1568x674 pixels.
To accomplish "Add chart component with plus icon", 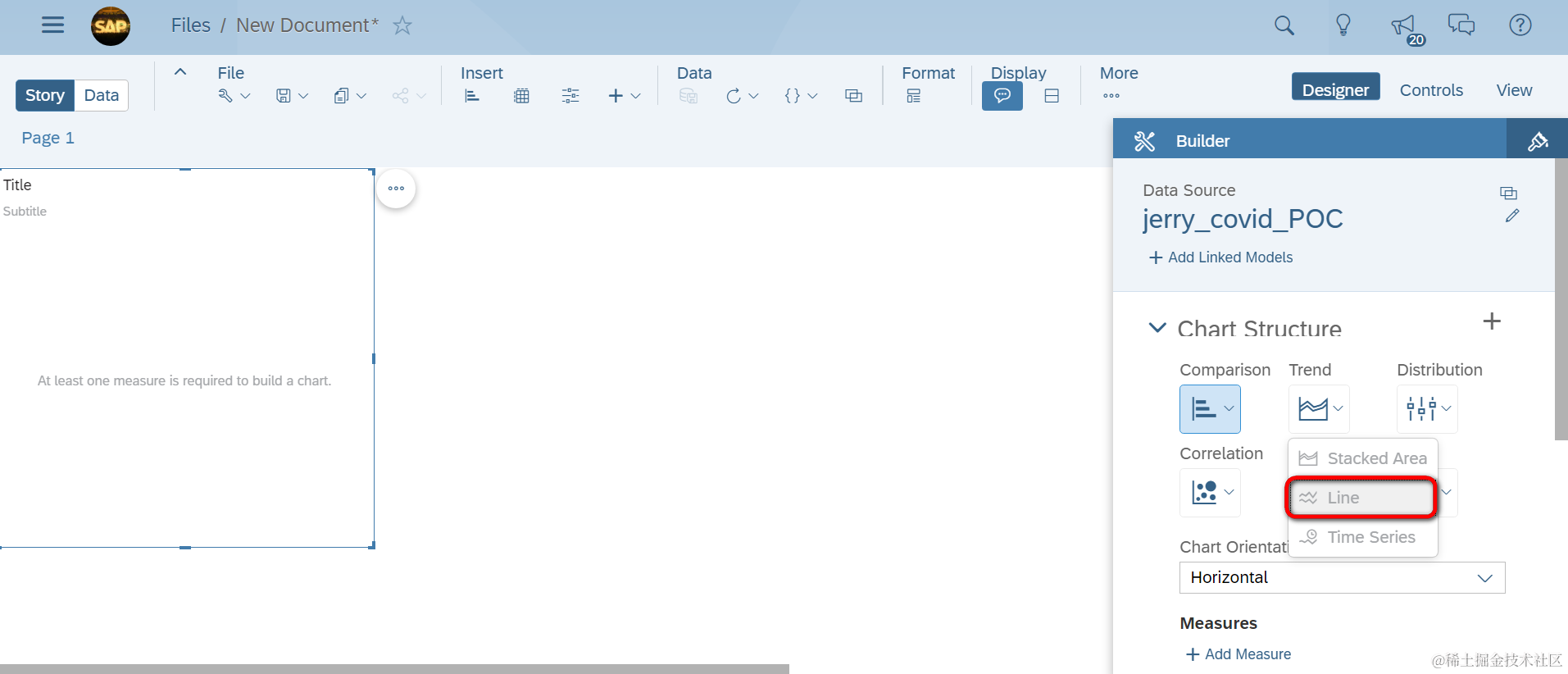I will [x=1492, y=321].
